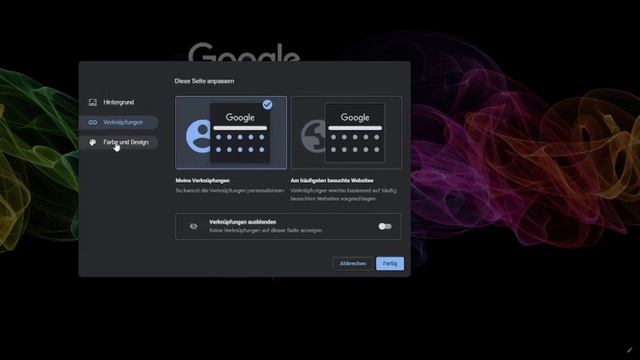Choose the Meine Verknüpfungen thumbnail

231,133
